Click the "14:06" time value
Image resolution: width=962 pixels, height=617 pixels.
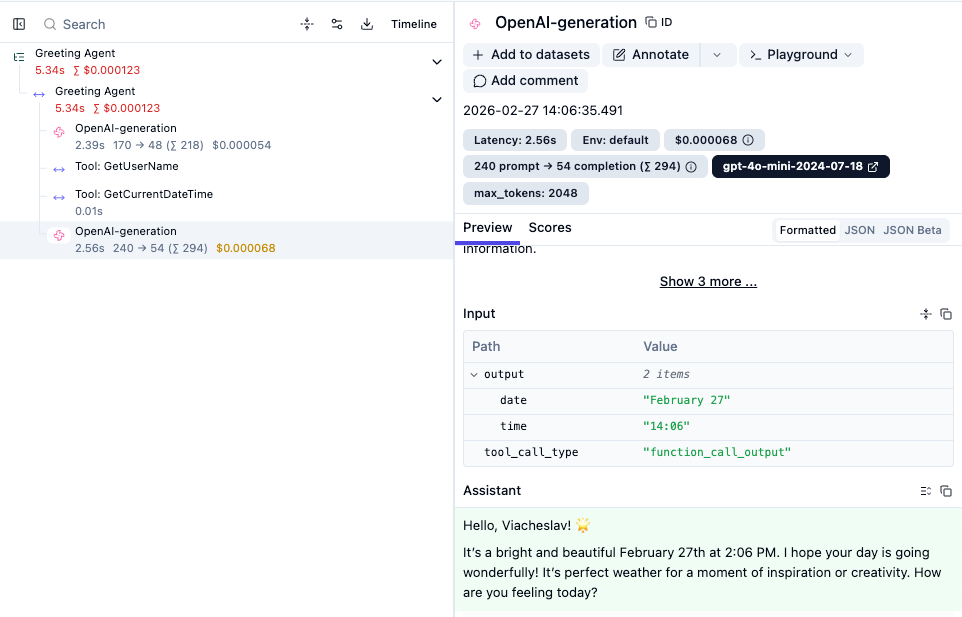coord(666,426)
